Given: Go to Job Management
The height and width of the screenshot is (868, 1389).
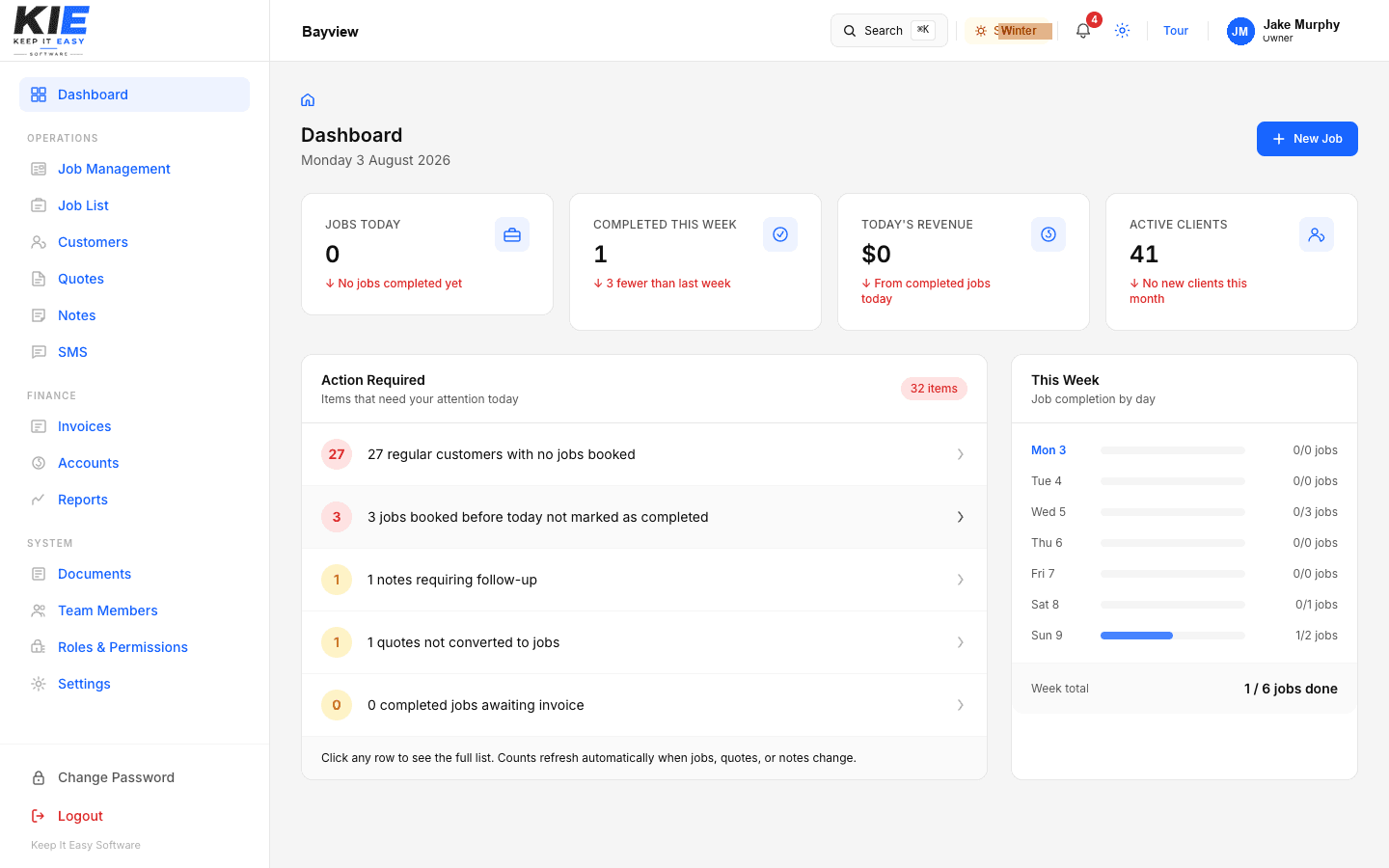Looking at the screenshot, I should (x=114, y=169).
